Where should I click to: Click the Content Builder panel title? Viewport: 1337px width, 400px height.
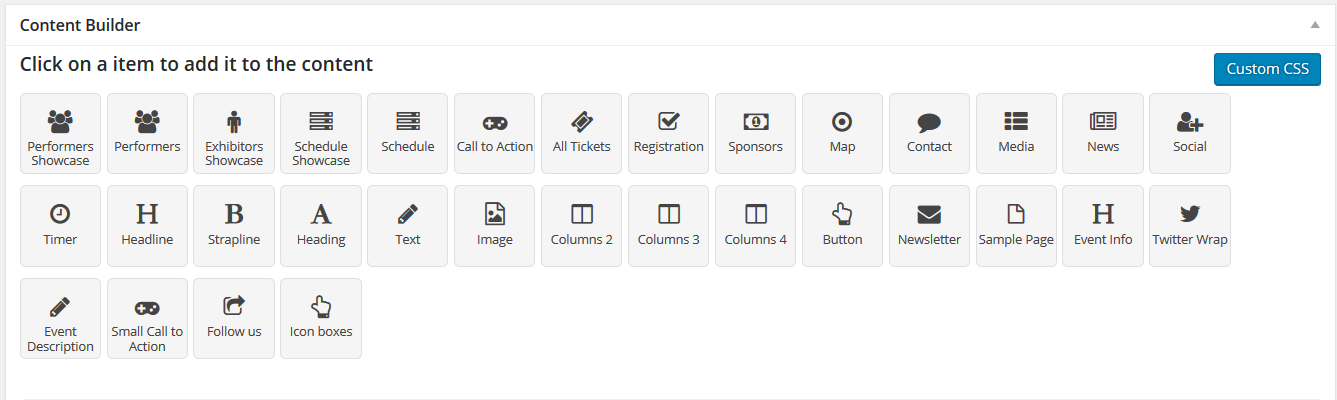(x=80, y=25)
